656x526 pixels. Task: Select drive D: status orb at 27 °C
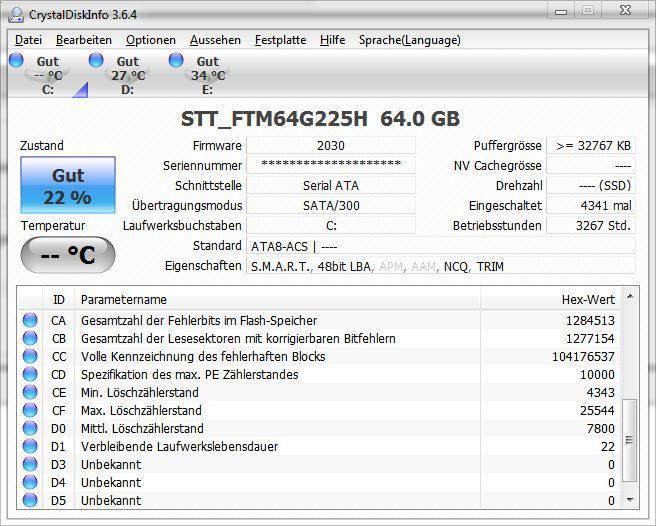click(x=96, y=60)
